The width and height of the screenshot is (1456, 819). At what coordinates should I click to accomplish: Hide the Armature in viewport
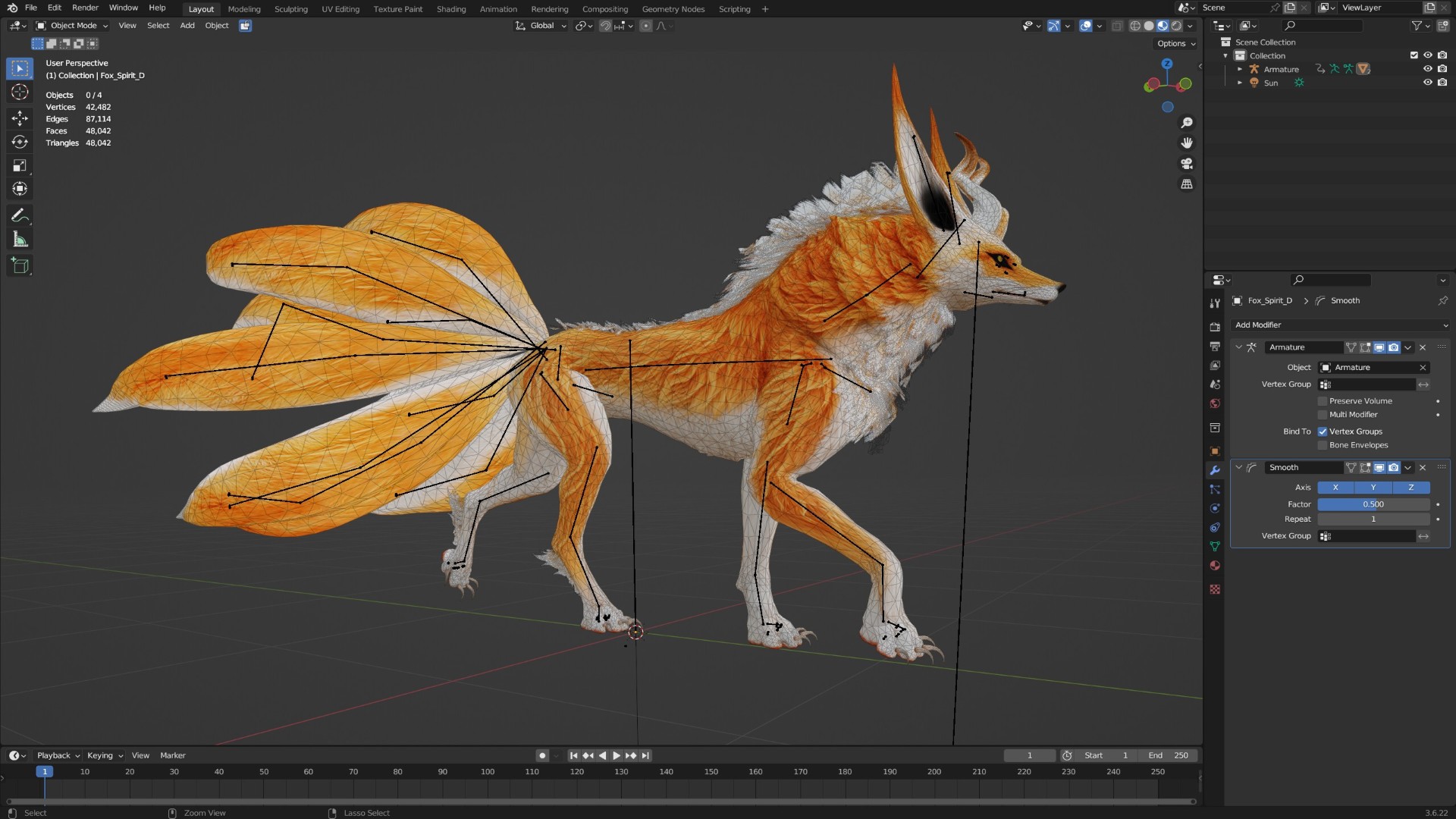click(x=1427, y=69)
